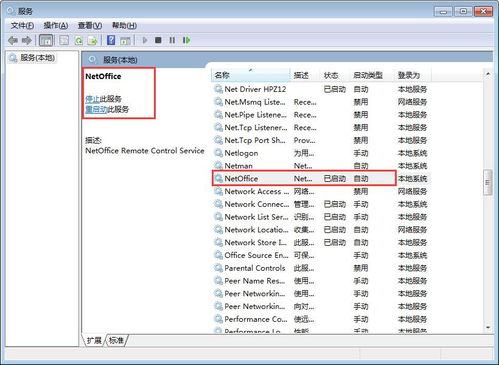Click the Forward arrow in toolbar
Image resolution: width=499 pixels, height=365 pixels.
(x=27, y=40)
